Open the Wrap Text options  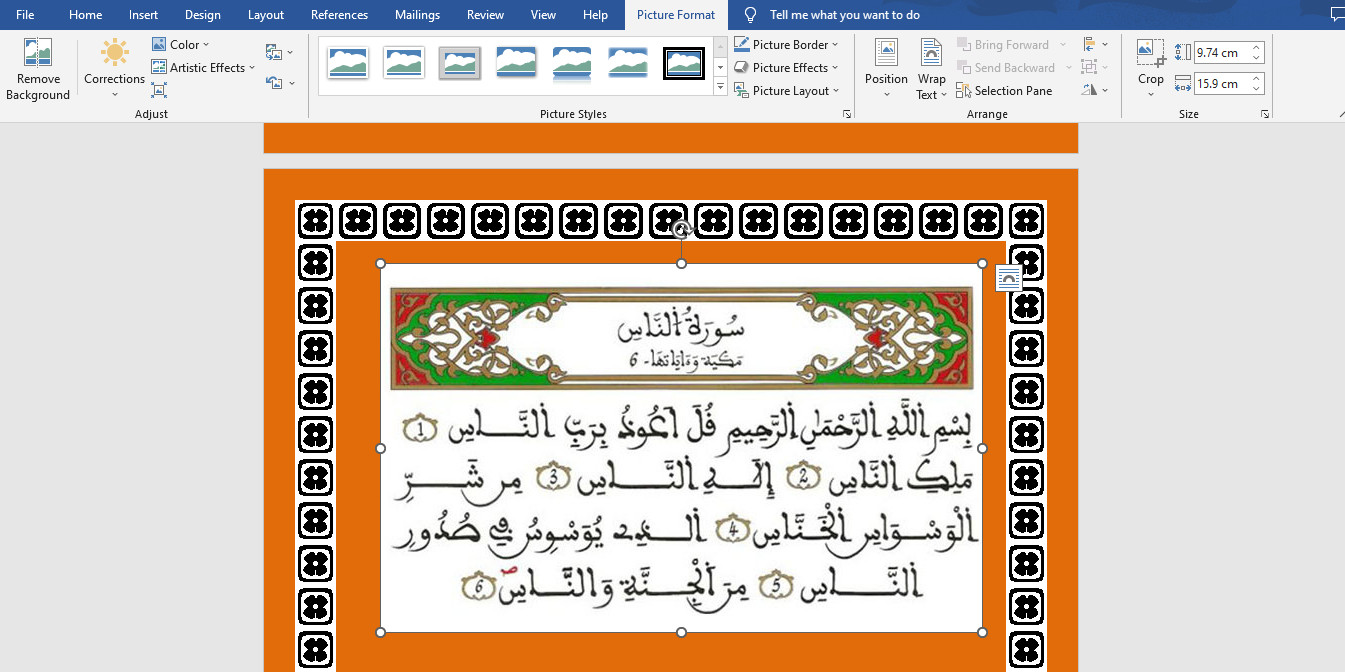pyautogui.click(x=931, y=69)
